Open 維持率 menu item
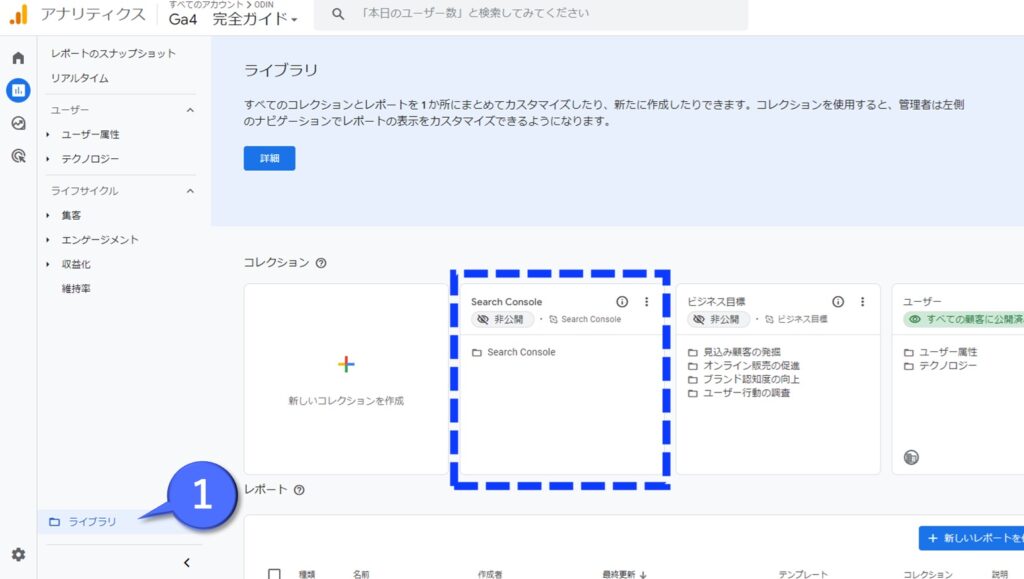 click(76, 289)
